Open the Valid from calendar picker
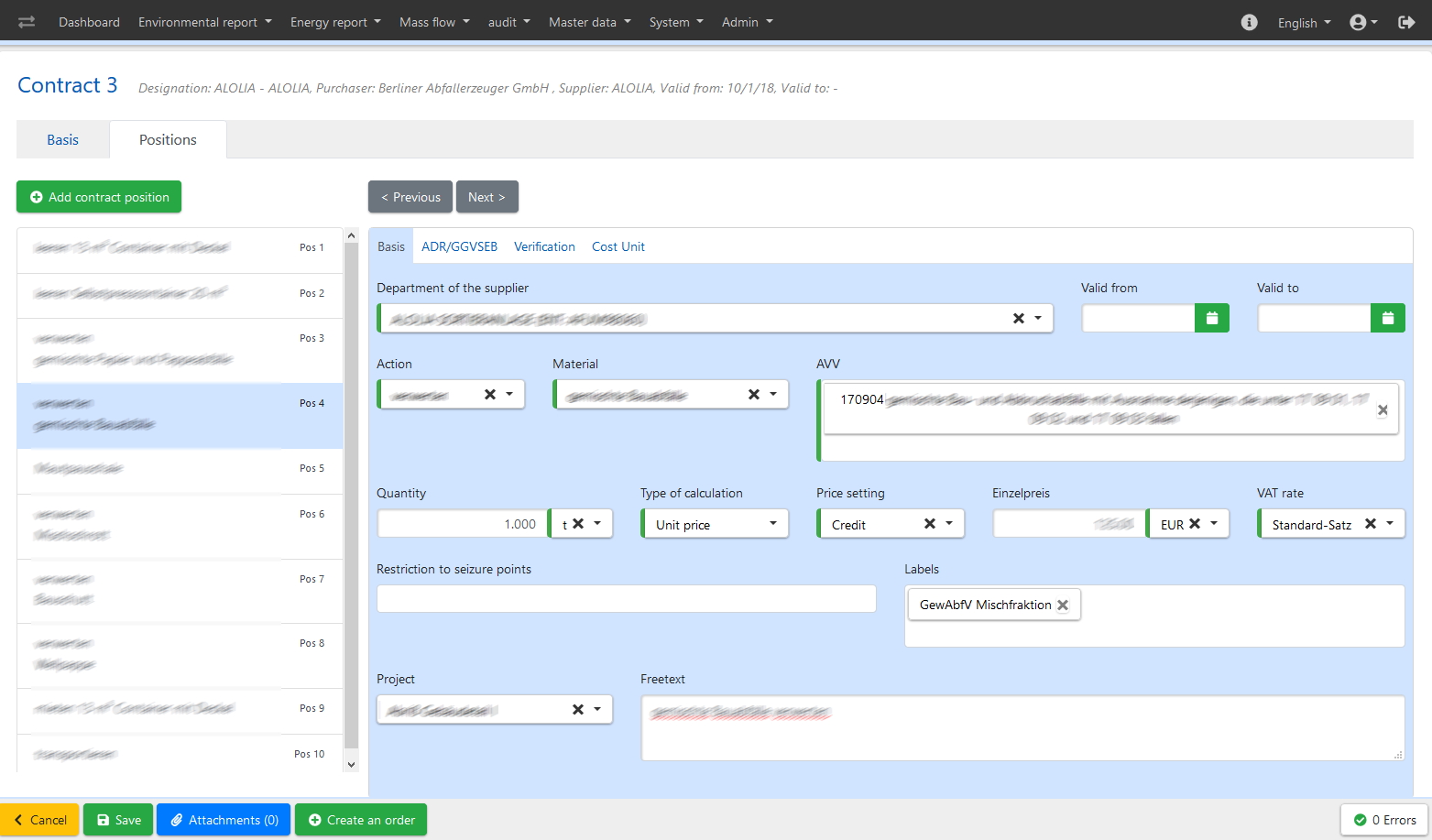1432x840 pixels. (x=1211, y=318)
